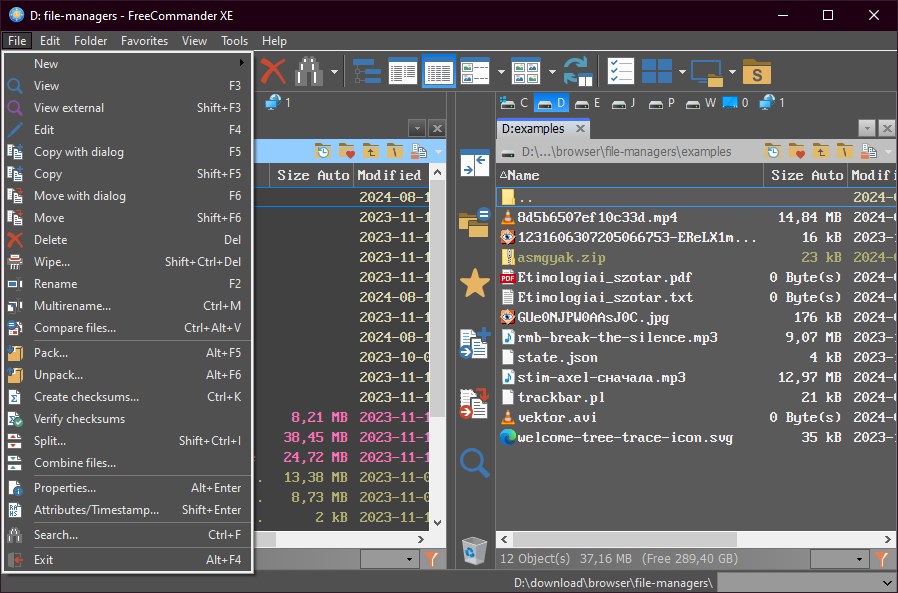Click the S folder icon in the toolbar
Screen dimensions: 898x593
pyautogui.click(x=757, y=72)
